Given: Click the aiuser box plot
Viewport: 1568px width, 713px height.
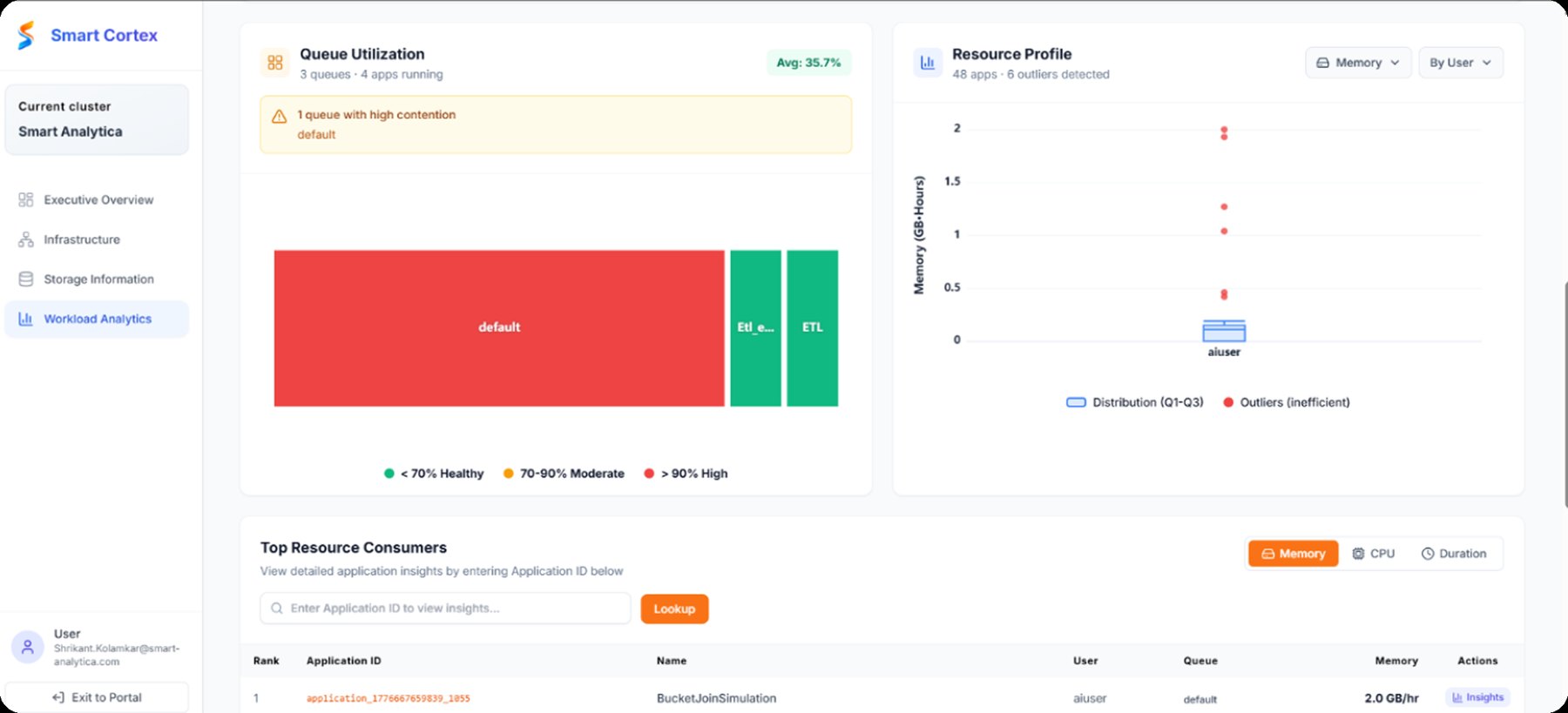Looking at the screenshot, I should tap(1224, 331).
